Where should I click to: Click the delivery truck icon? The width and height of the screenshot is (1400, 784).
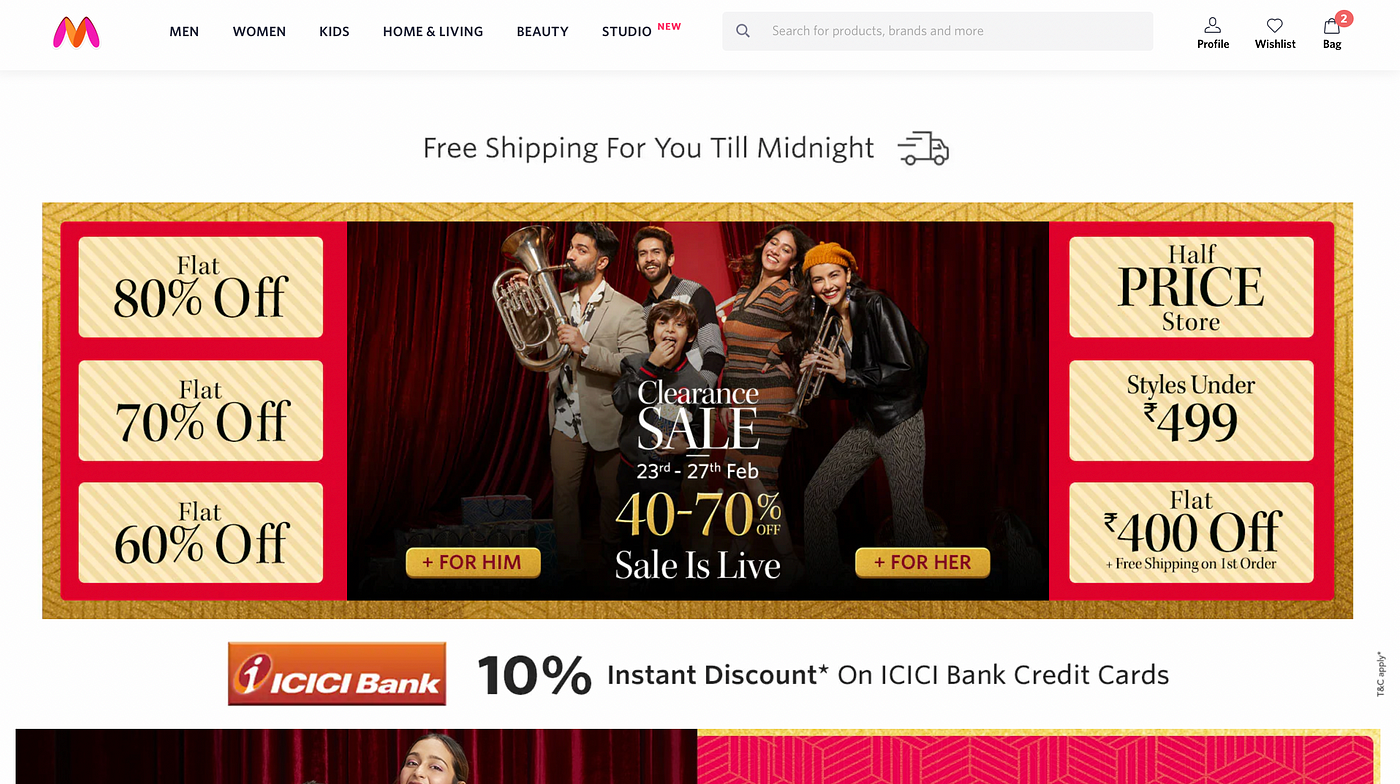point(923,148)
